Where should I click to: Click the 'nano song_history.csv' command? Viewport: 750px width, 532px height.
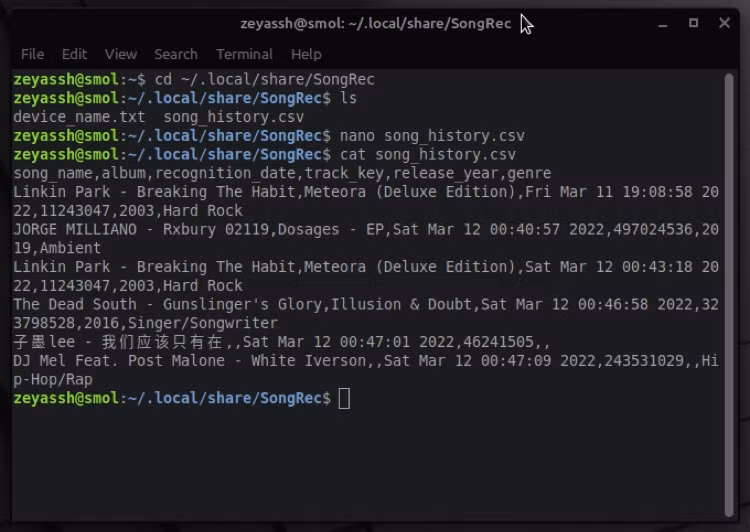click(x=432, y=135)
